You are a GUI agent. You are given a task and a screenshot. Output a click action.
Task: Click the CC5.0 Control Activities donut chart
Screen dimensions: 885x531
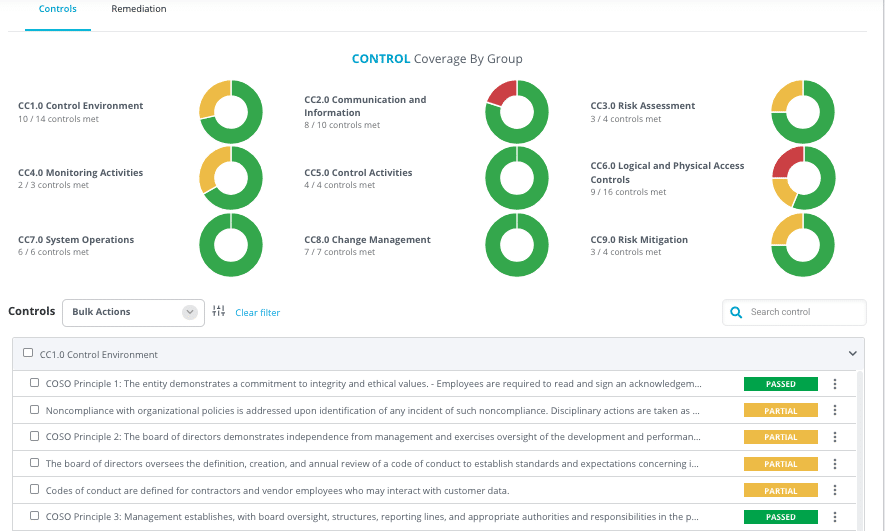(x=517, y=178)
